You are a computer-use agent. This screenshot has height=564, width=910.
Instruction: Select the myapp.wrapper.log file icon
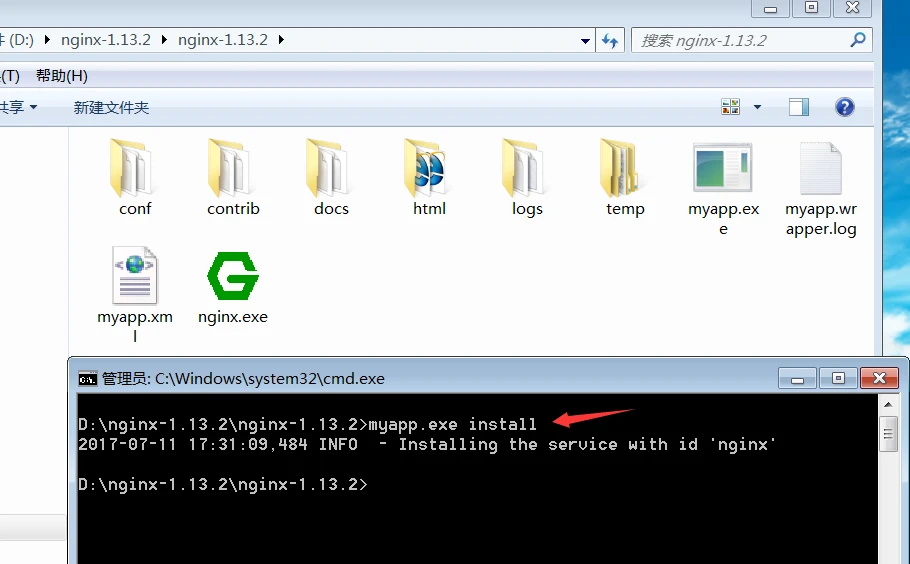coord(821,168)
